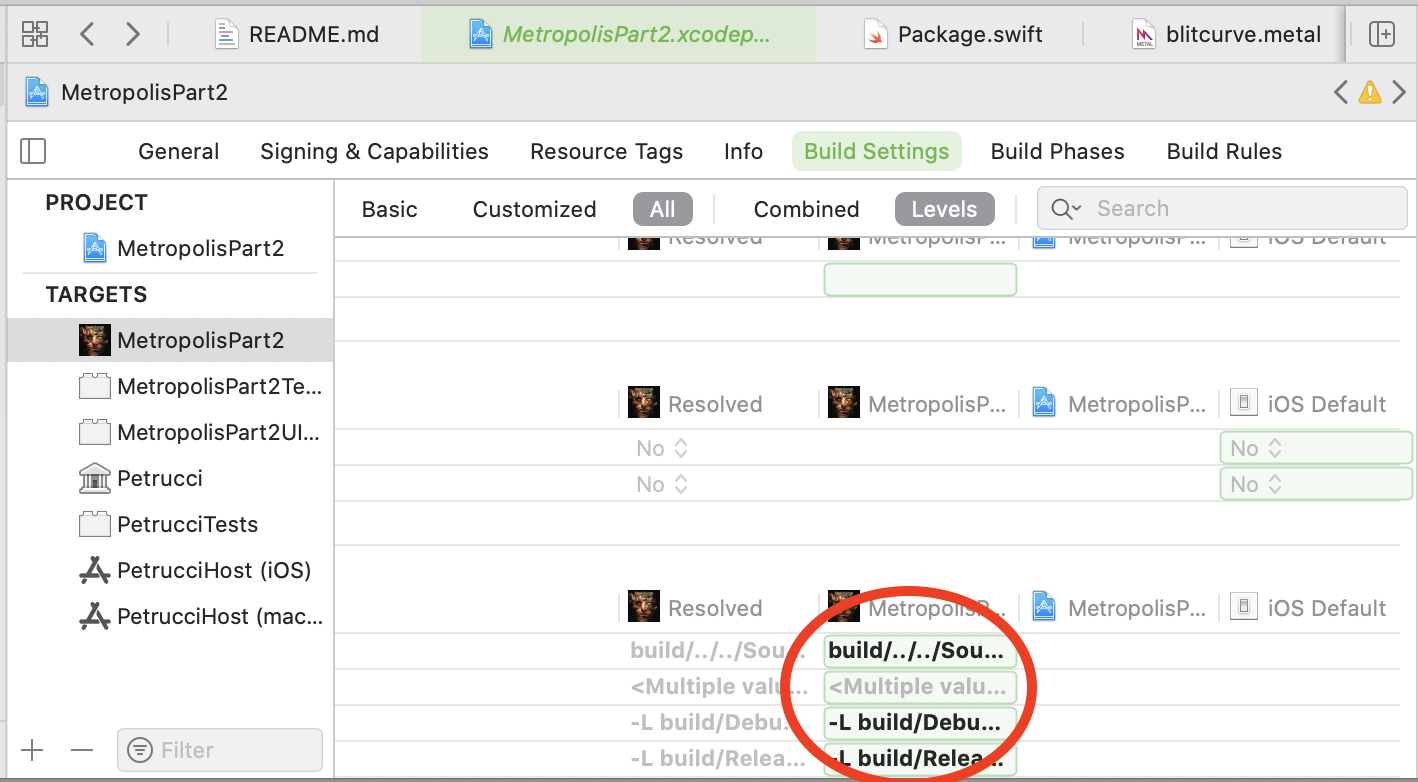Viewport: 1418px width, 782px height.
Task: Edit target-level build/../../Sou... value
Action: [x=920, y=651]
